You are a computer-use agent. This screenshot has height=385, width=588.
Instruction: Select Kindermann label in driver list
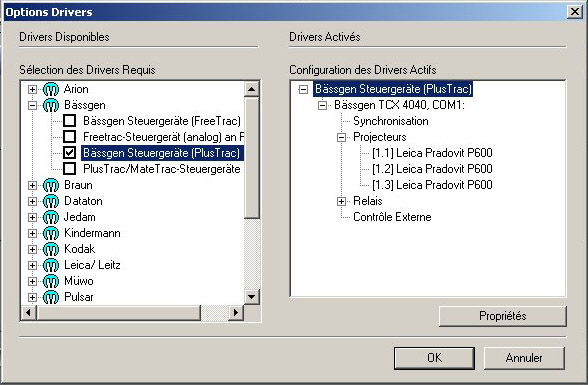92,233
